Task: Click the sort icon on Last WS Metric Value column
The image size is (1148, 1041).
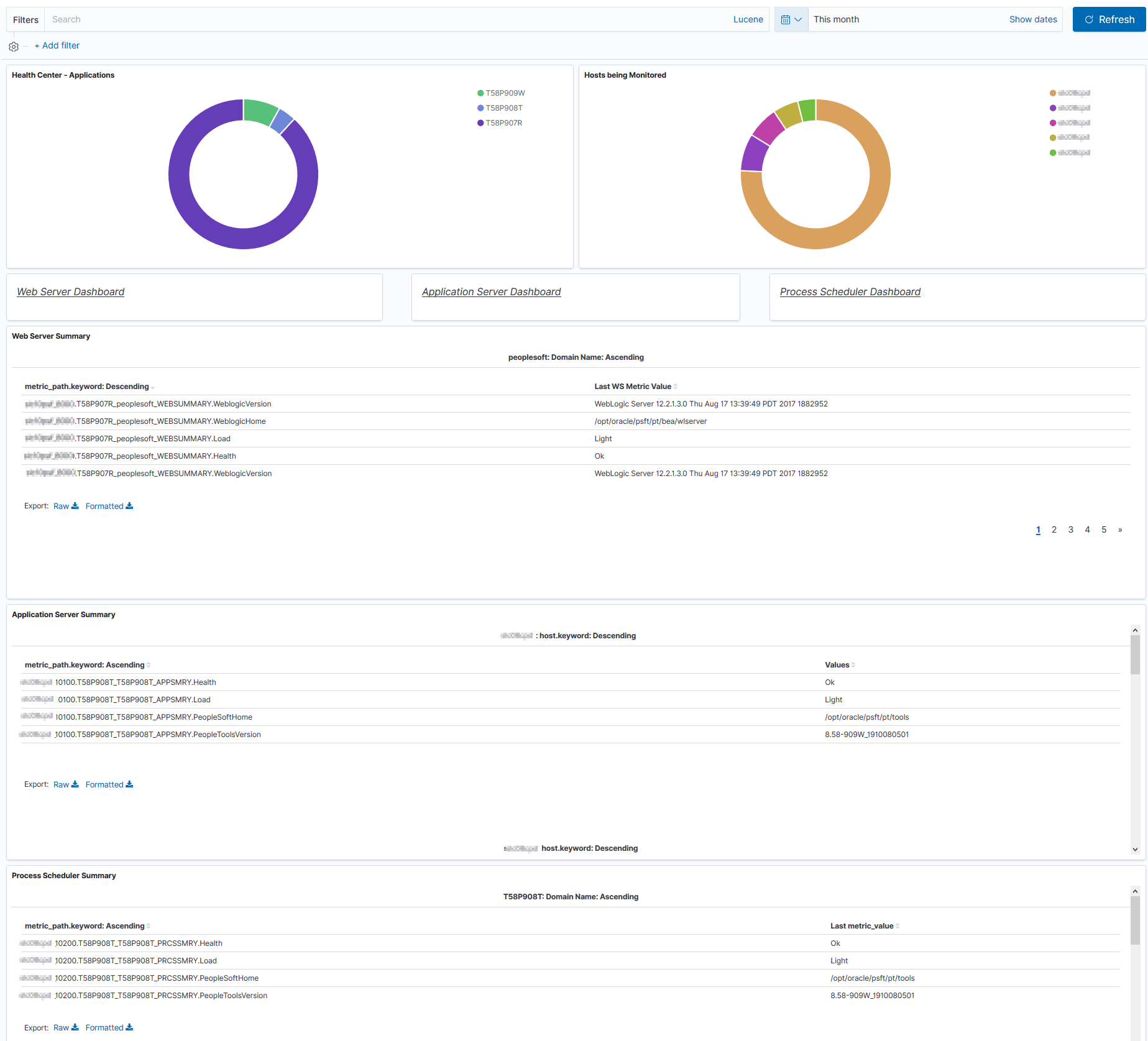Action: [675, 386]
